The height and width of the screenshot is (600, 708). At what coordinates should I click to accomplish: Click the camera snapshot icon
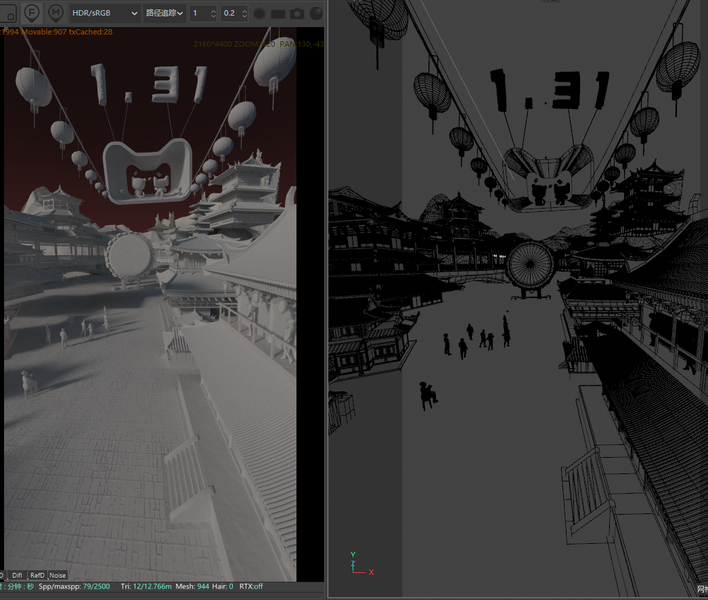[x=297, y=14]
